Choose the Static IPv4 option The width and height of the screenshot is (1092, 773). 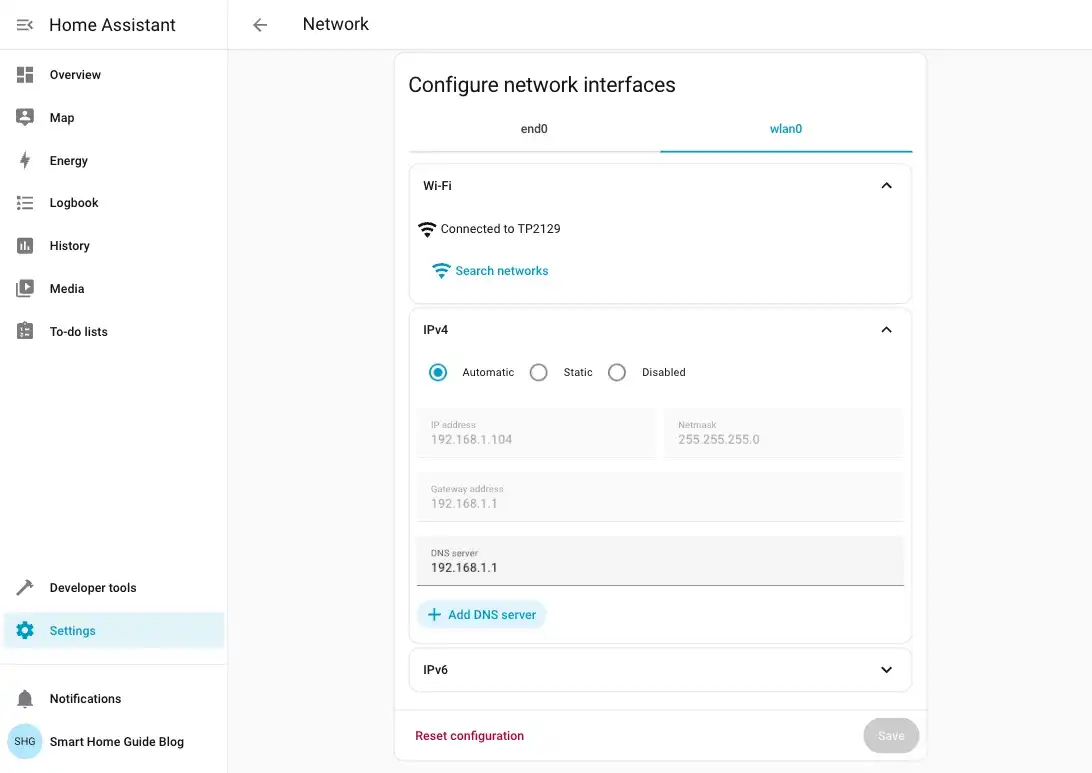(538, 371)
